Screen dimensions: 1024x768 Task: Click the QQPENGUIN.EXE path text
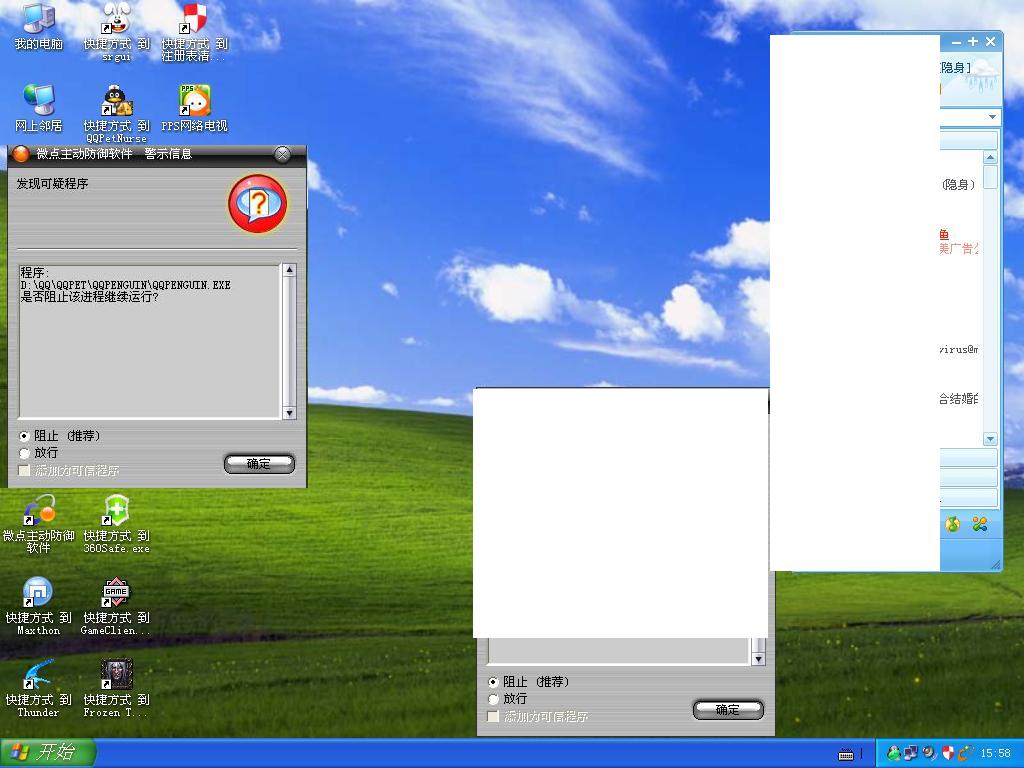click(x=125, y=285)
